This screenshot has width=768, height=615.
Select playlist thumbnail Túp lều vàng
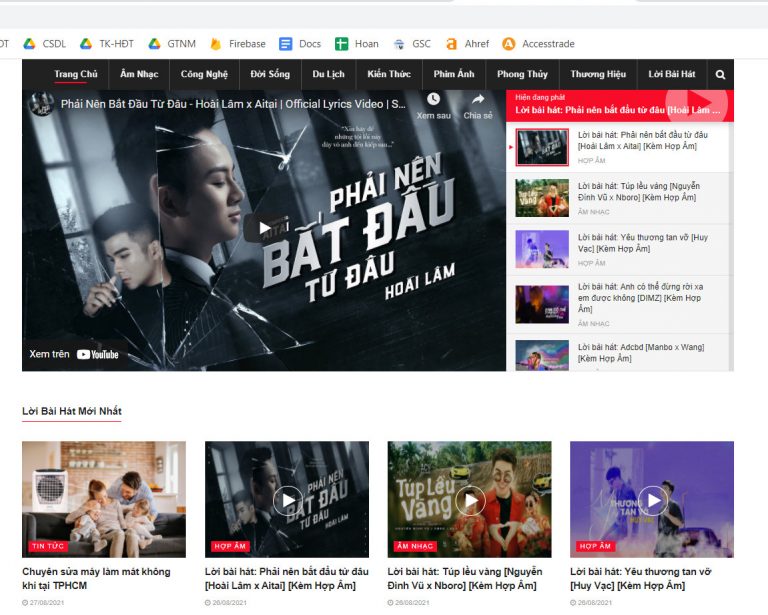point(542,198)
